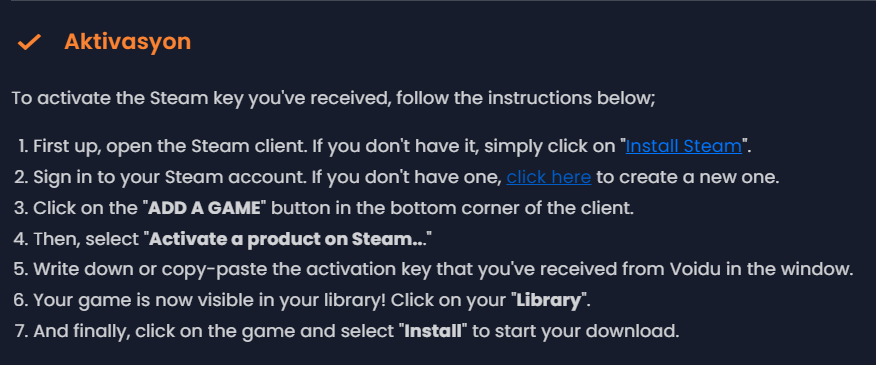
Task: Click the list number 1 marker
Action: pos(23,146)
